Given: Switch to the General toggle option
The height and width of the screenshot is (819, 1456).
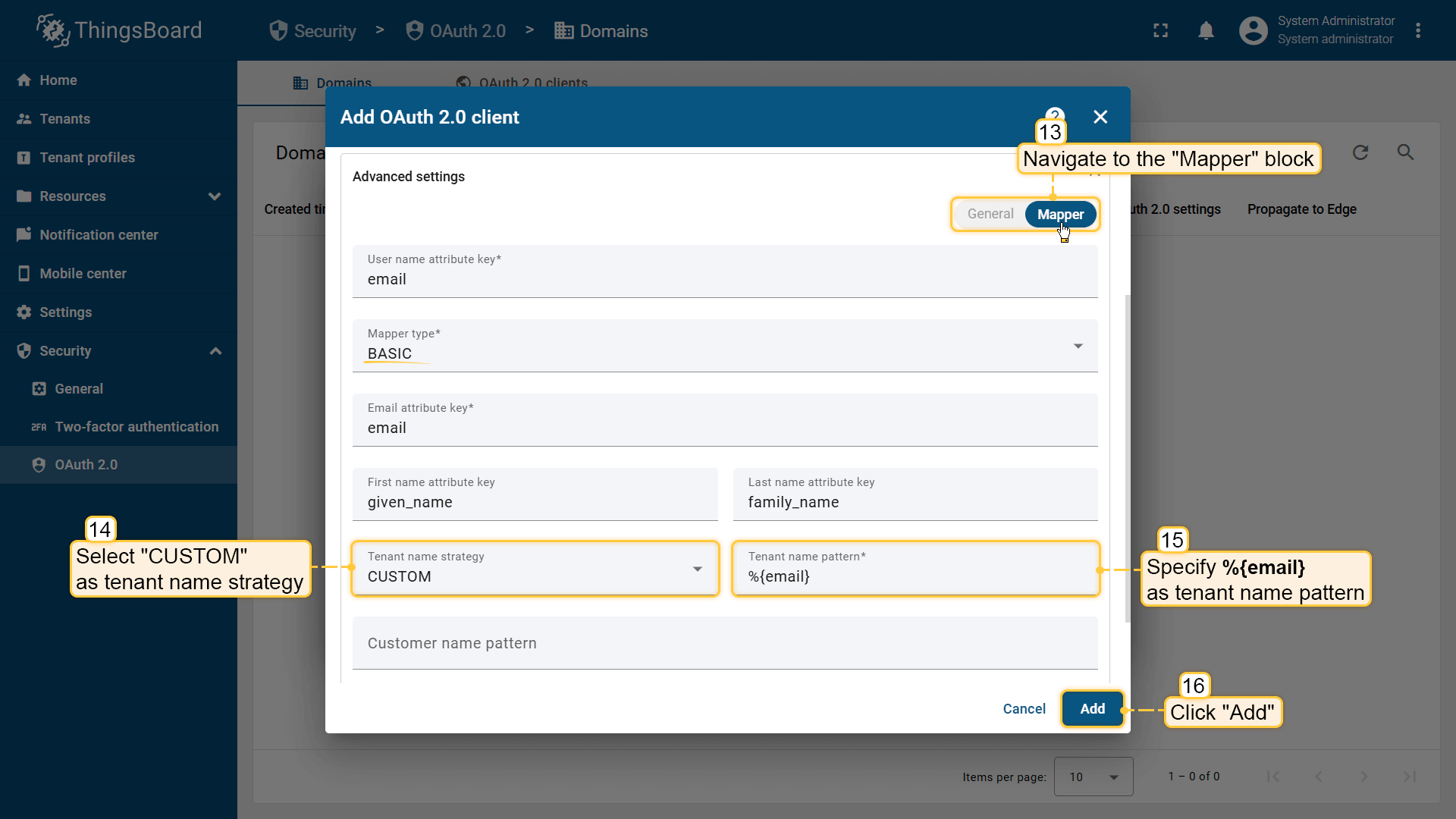Looking at the screenshot, I should pos(990,214).
